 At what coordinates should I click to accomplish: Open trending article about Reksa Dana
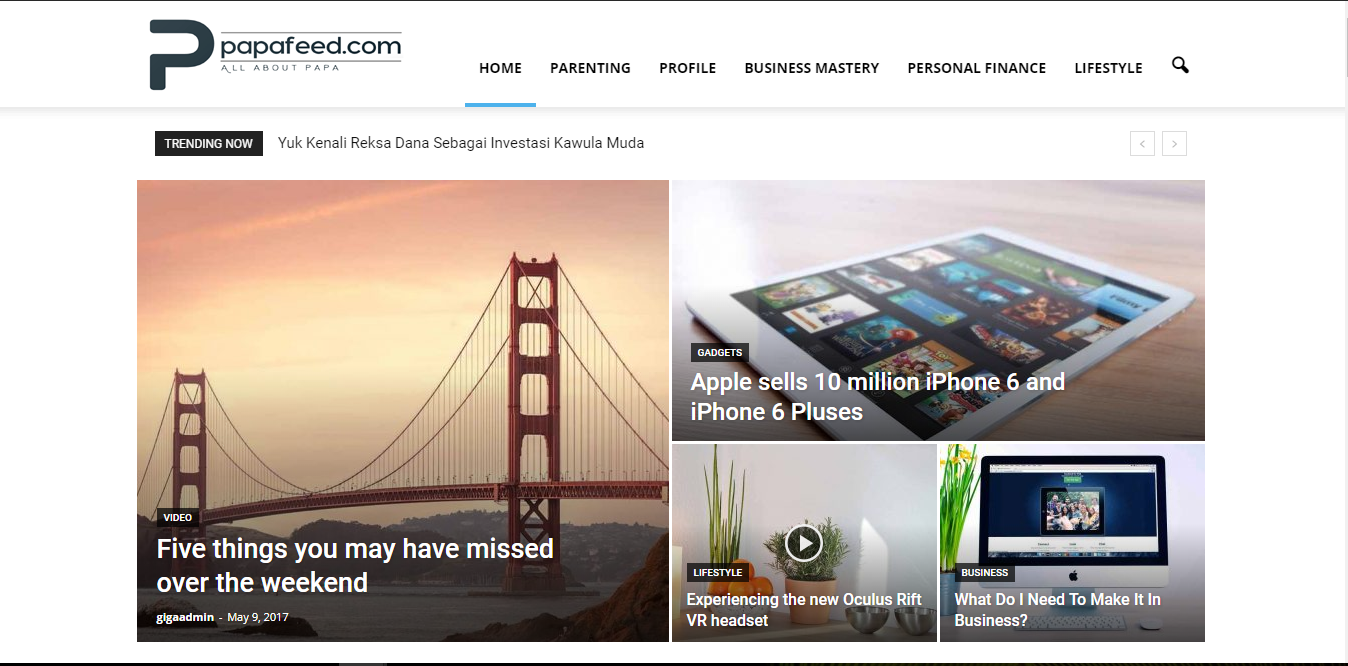pyautogui.click(x=461, y=143)
